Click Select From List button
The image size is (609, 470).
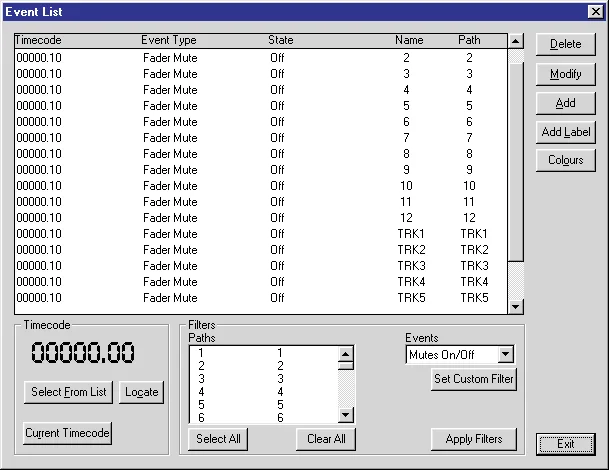68,392
